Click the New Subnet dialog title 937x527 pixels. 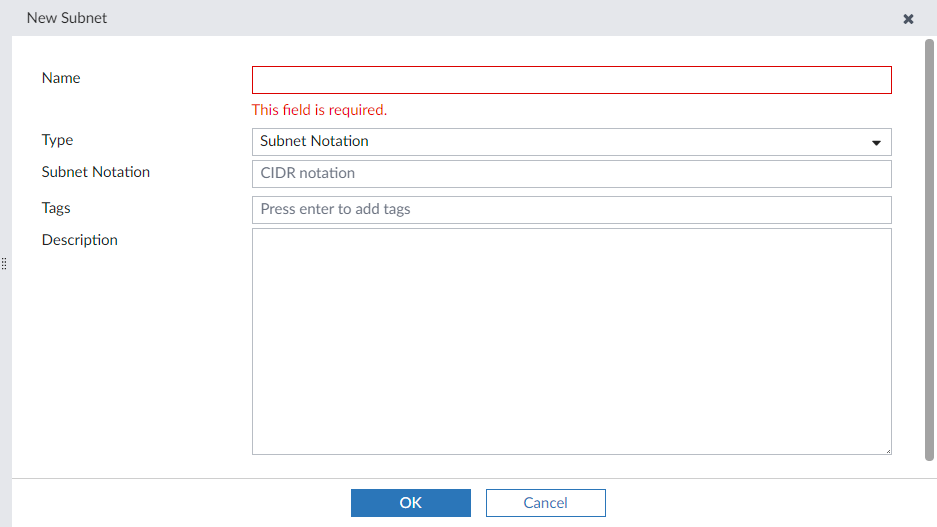pos(67,18)
